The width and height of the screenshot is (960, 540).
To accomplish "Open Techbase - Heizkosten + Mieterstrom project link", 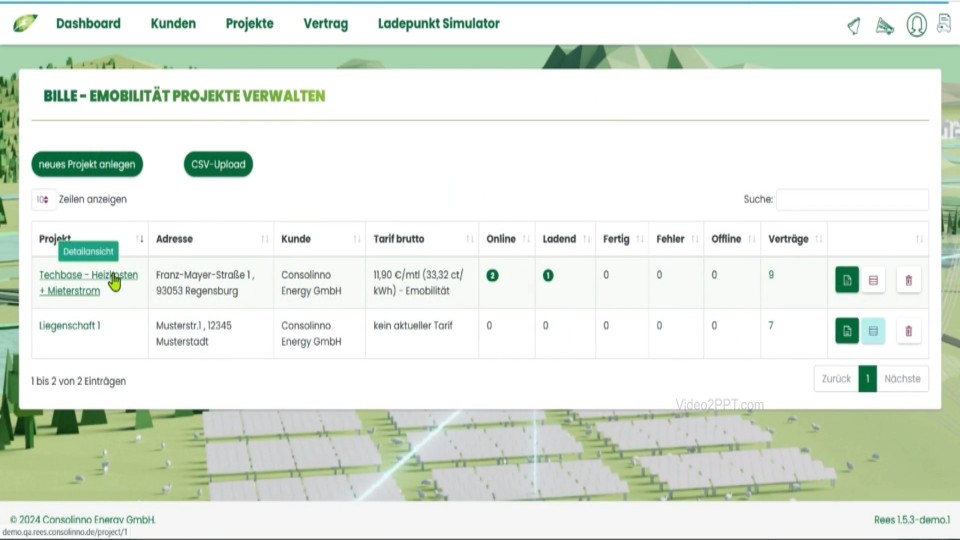I will point(88,283).
